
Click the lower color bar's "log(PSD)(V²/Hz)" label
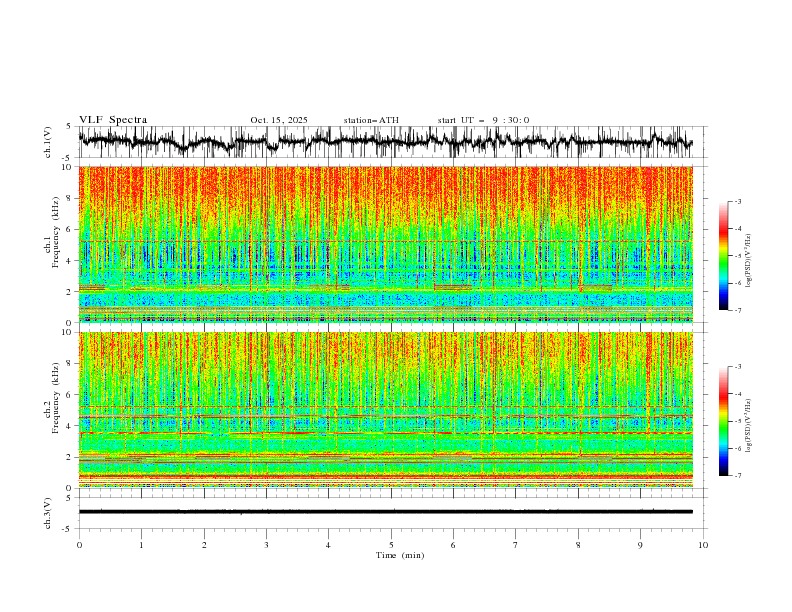click(748, 425)
